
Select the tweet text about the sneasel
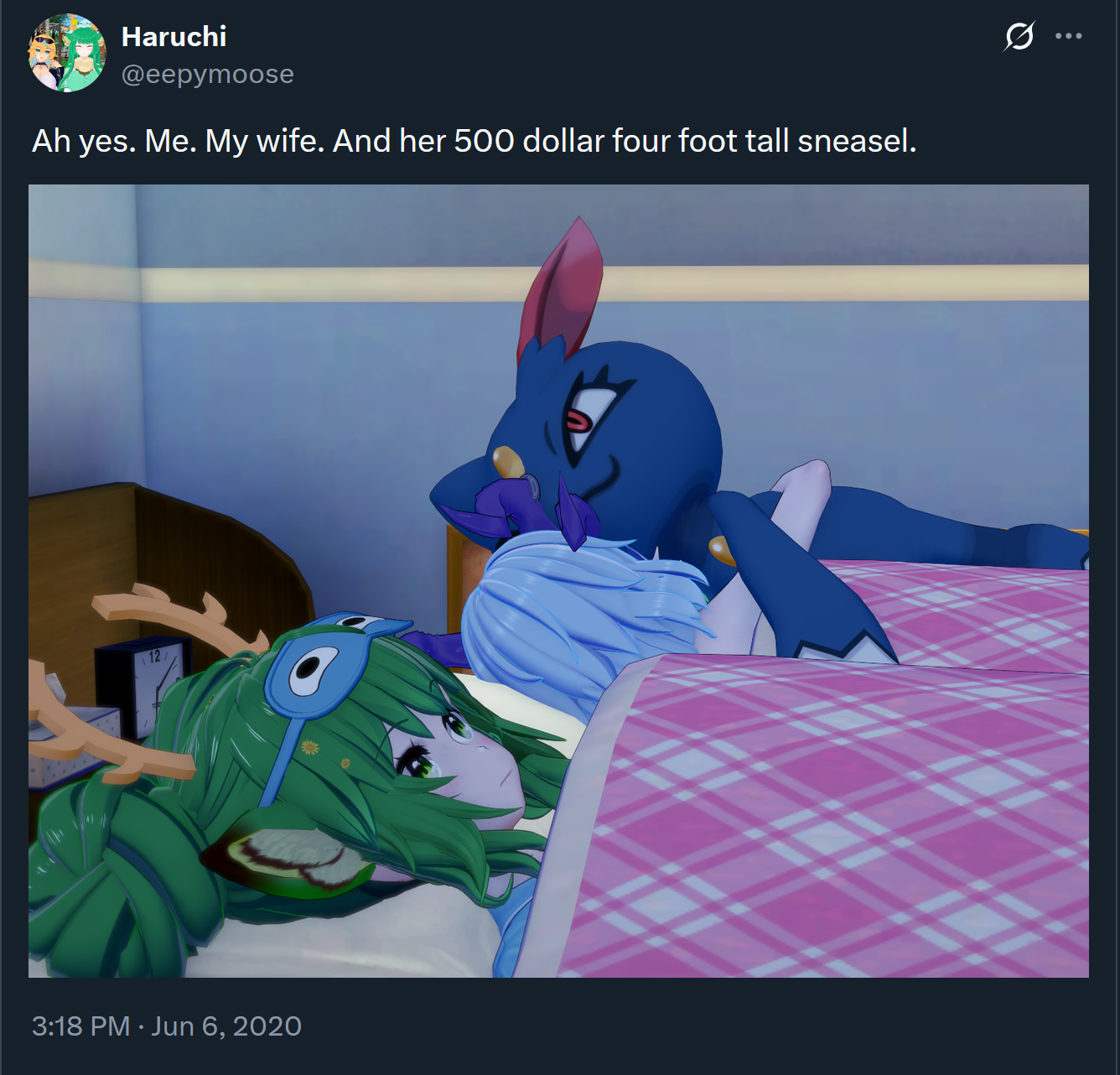coord(474,141)
